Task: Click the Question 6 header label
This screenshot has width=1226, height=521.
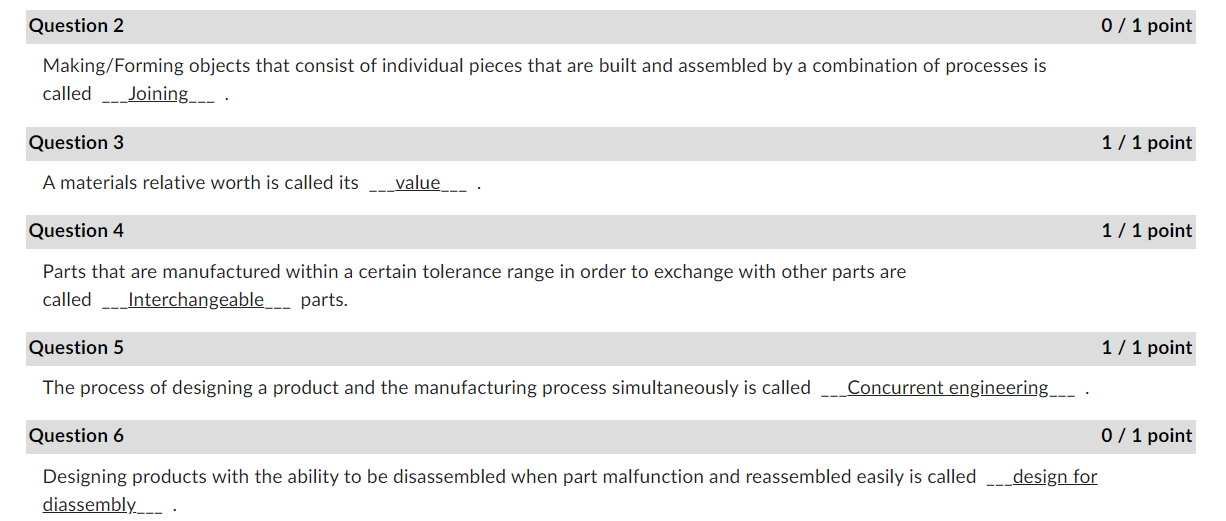Action: point(76,436)
